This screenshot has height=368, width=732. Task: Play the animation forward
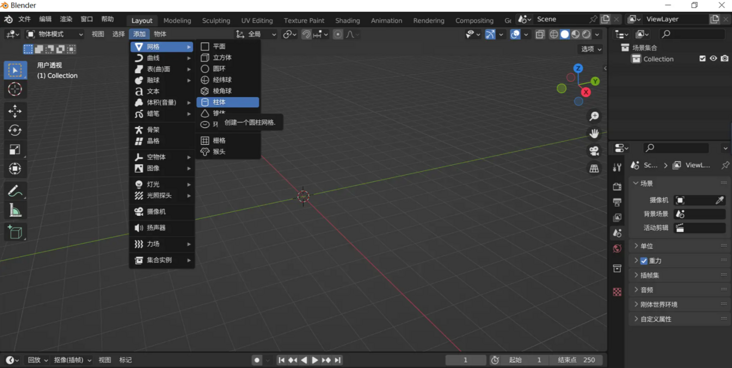coord(315,360)
